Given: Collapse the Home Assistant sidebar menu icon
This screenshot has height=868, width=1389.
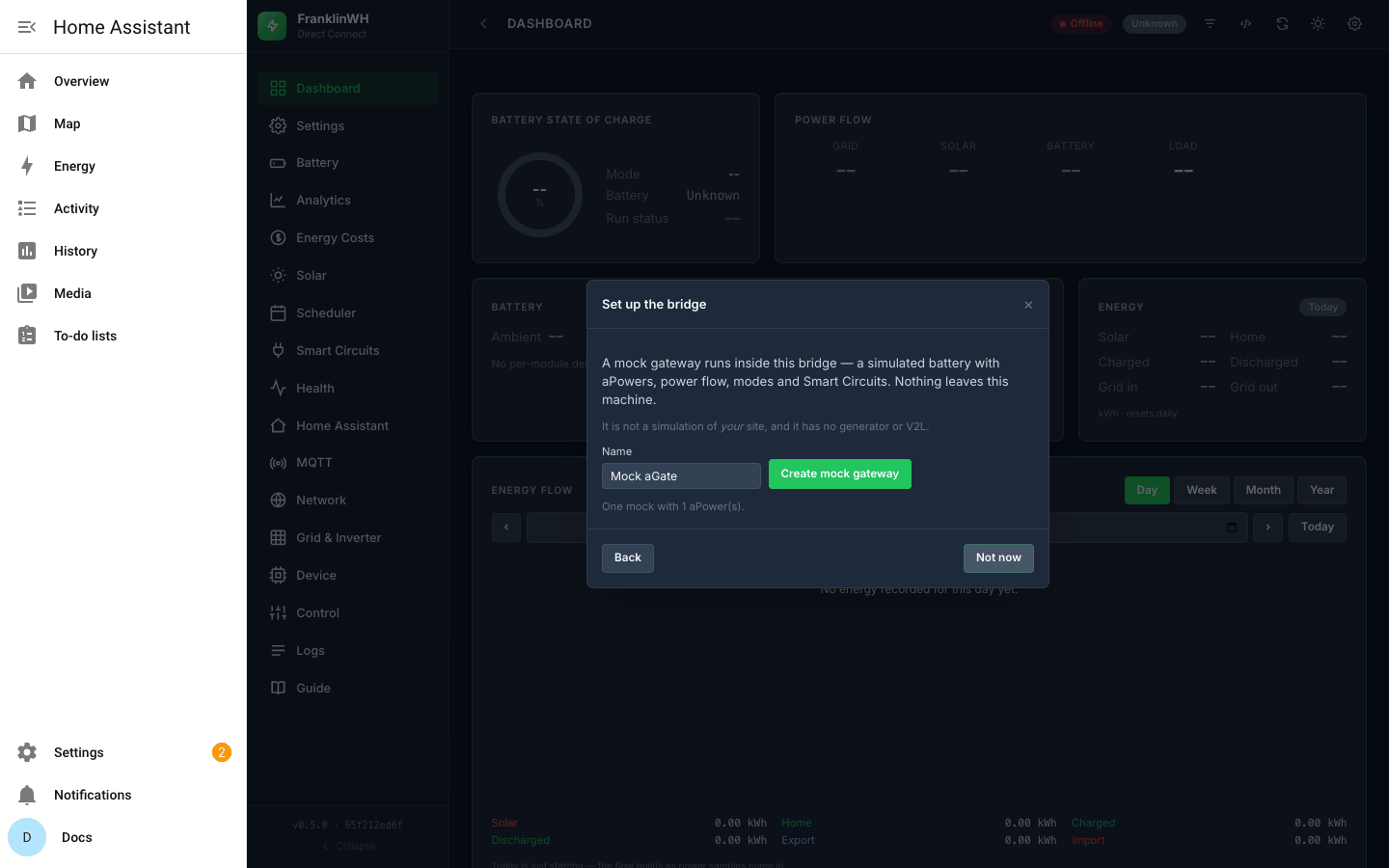Looking at the screenshot, I should tap(27, 27).
